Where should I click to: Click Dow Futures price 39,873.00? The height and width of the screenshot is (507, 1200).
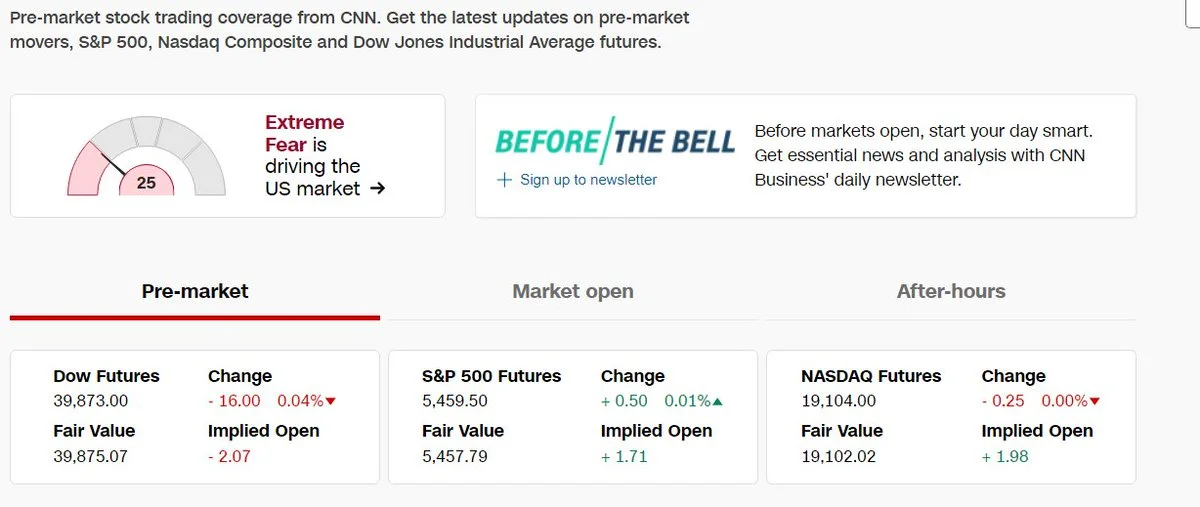click(x=90, y=401)
